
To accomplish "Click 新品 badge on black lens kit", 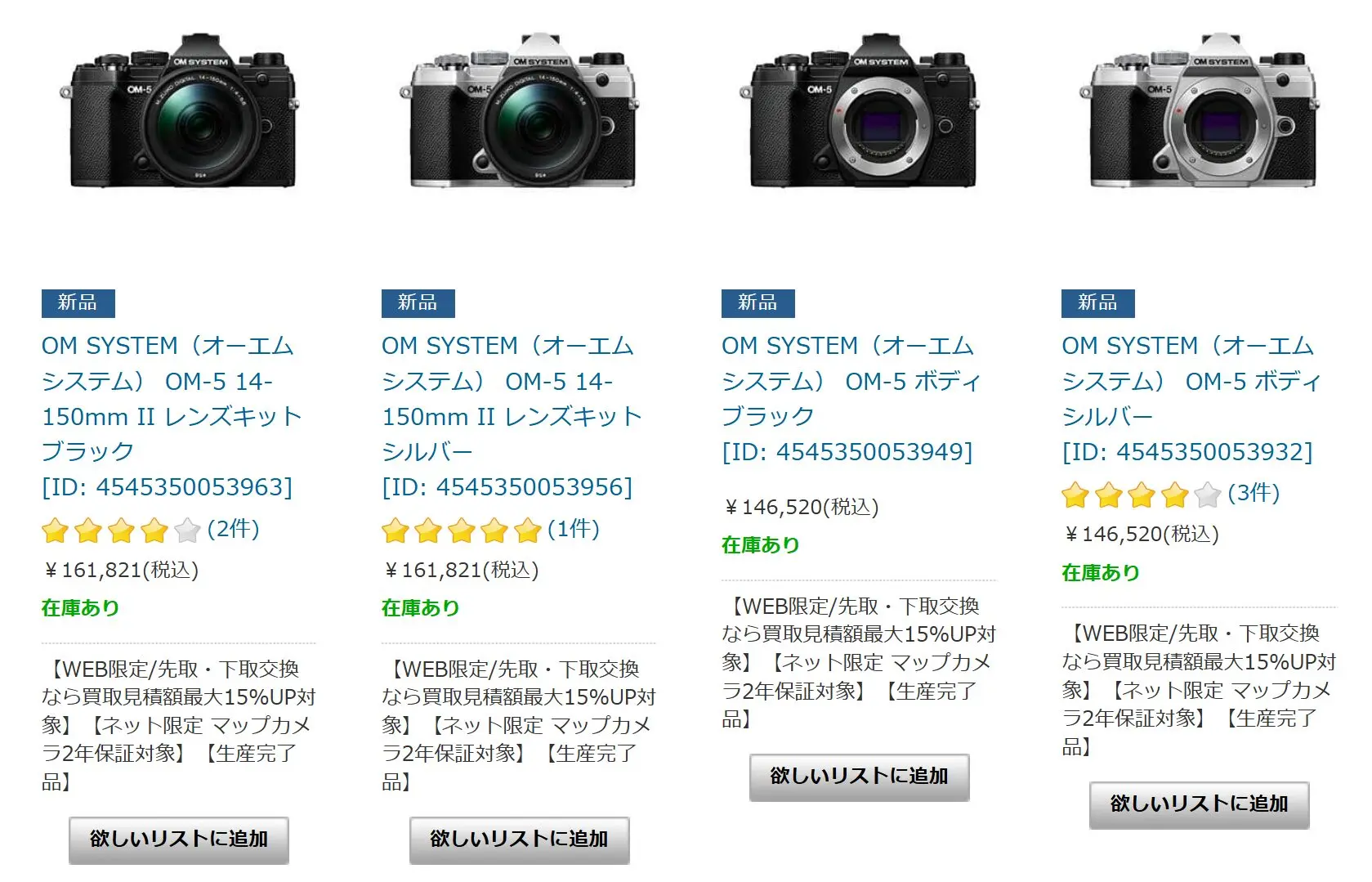I will click(78, 303).
